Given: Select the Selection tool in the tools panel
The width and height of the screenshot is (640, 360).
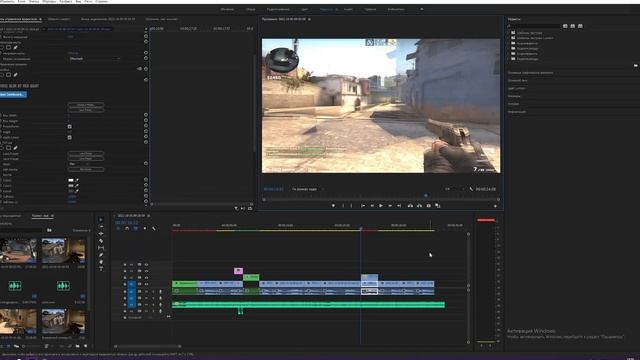Looking at the screenshot, I should pos(101,220).
